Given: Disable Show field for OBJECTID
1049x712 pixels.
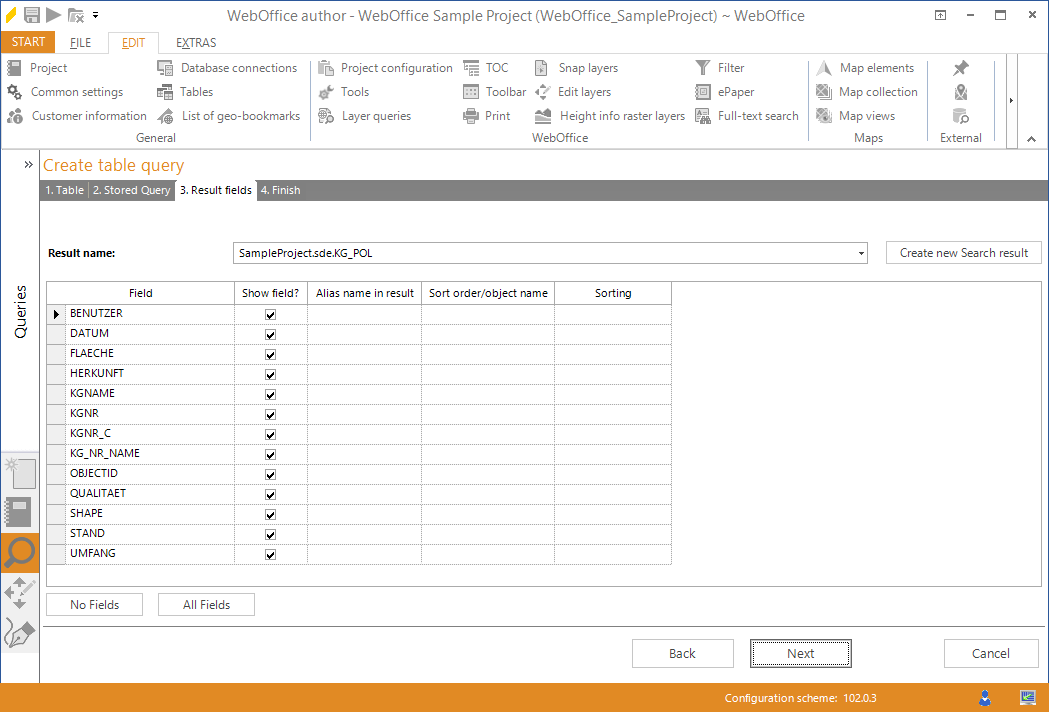Looking at the screenshot, I should coord(269,474).
